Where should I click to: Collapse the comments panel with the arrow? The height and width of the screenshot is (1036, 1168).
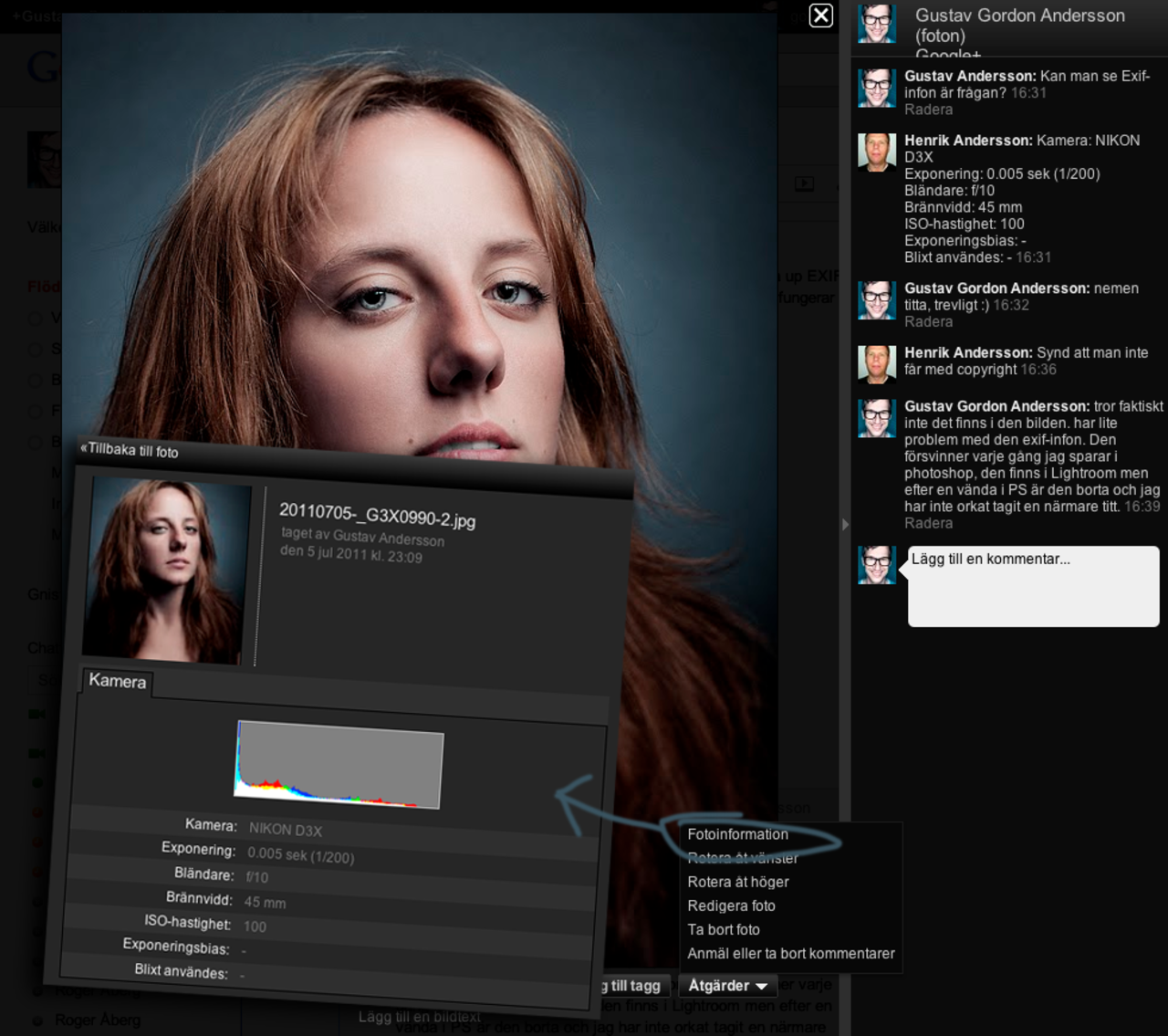click(x=845, y=525)
